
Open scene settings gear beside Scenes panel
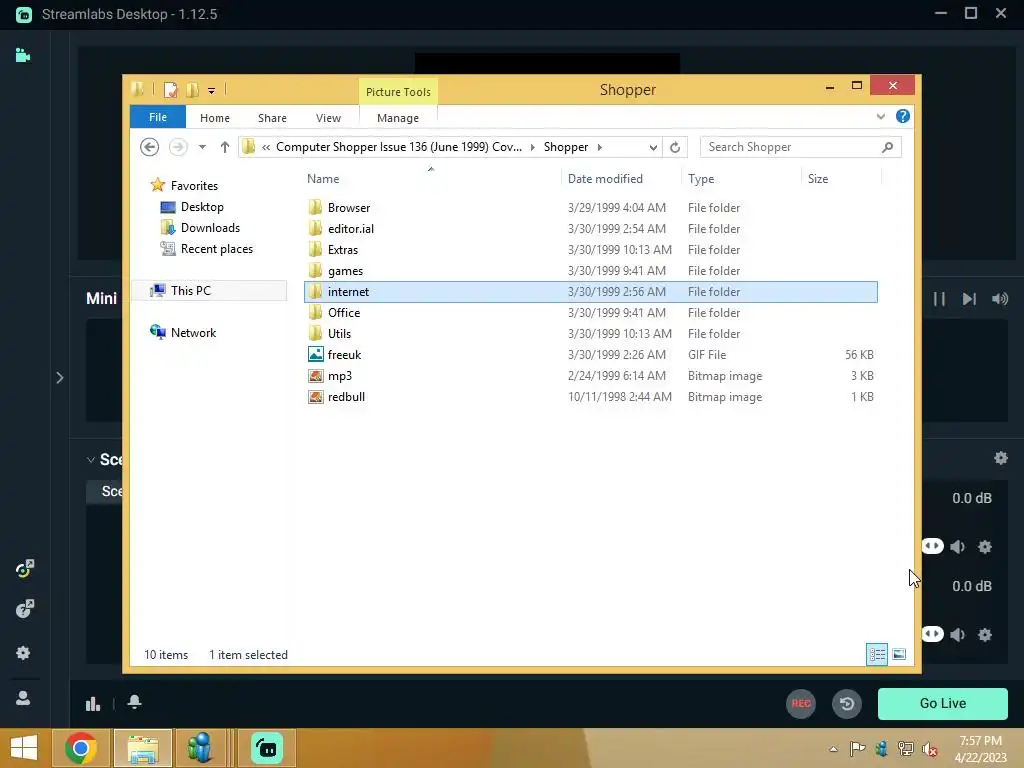coord(1000,458)
